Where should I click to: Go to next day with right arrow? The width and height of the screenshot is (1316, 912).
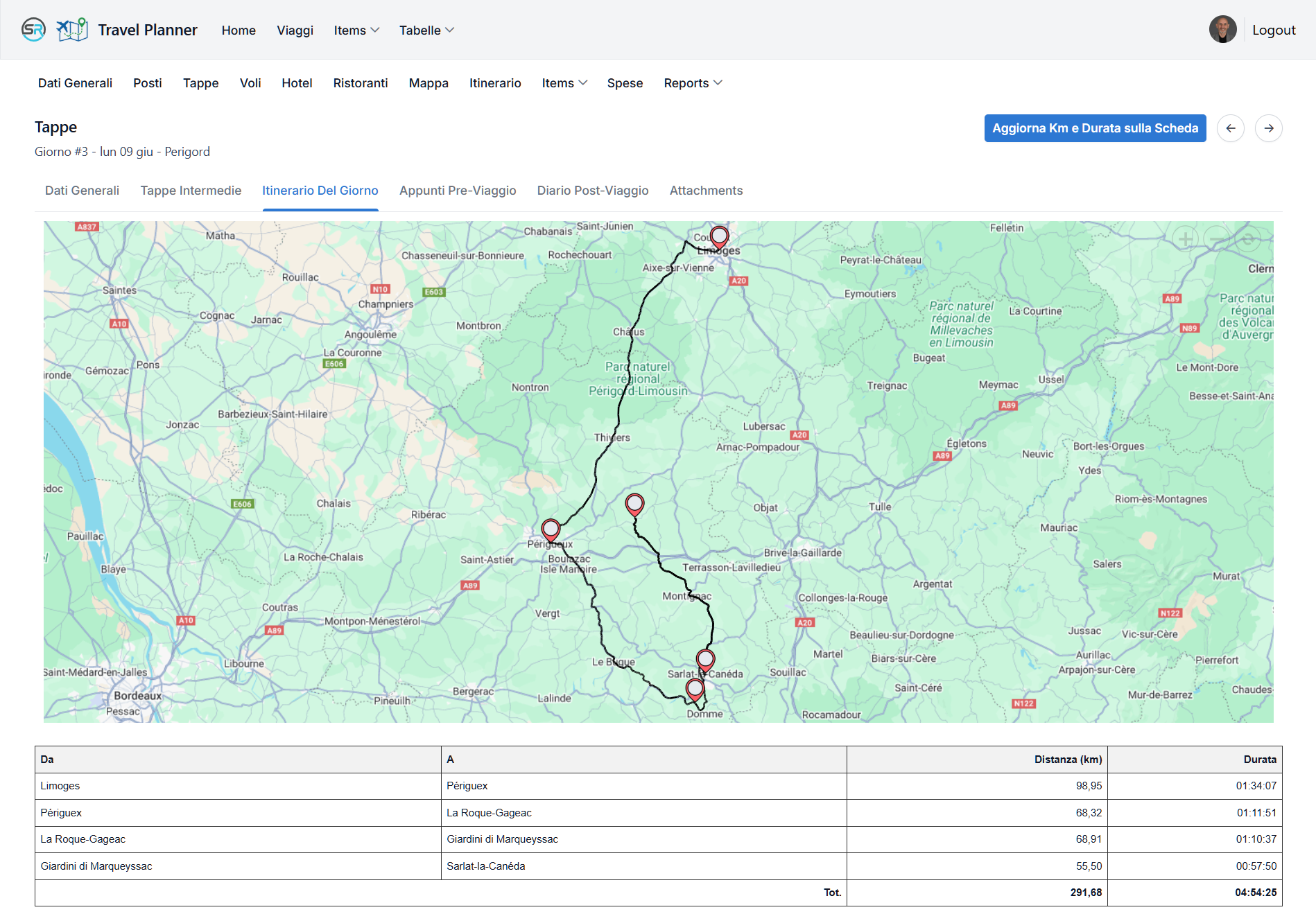point(1268,128)
